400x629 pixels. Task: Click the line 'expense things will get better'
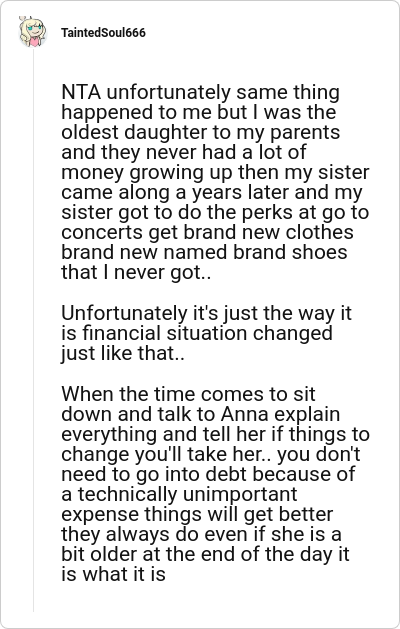[x=197, y=514]
